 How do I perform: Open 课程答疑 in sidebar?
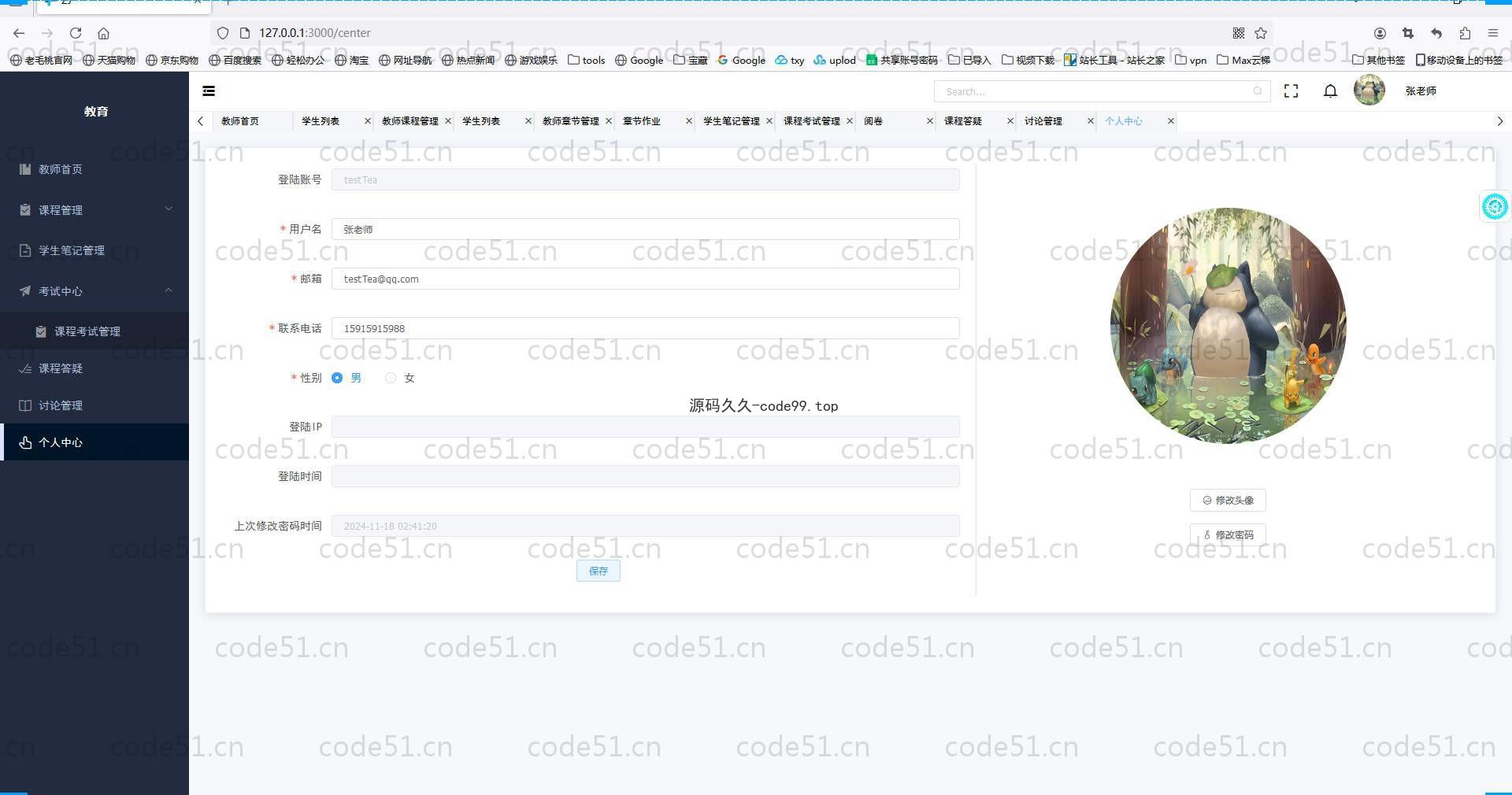94,368
